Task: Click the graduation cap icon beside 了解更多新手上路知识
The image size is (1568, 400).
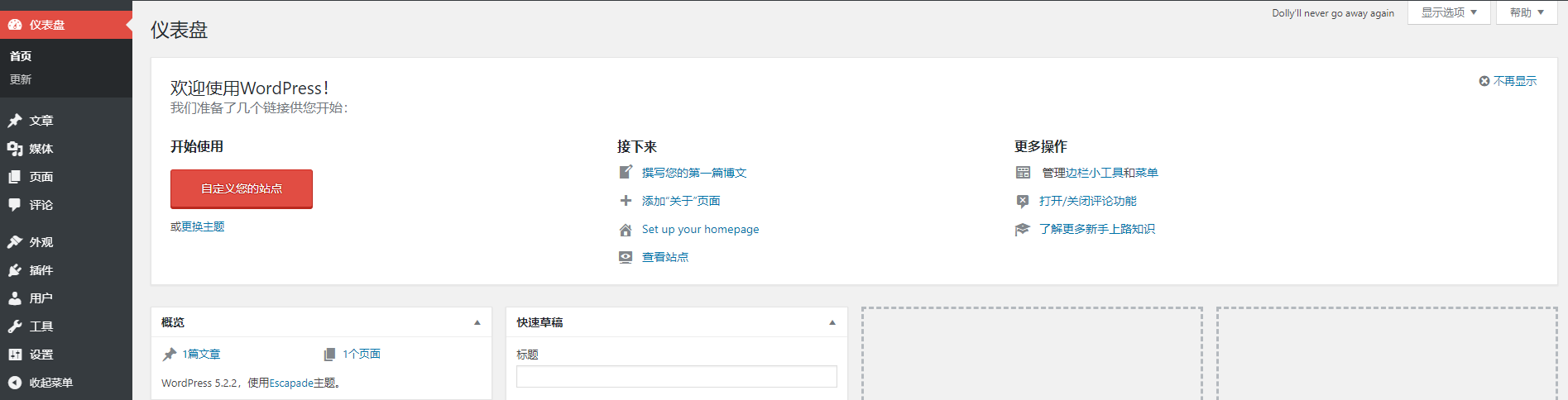Action: [x=1023, y=229]
